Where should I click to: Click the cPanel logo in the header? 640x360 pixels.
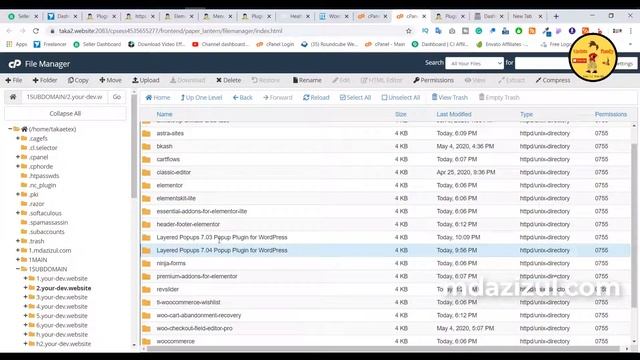coord(15,64)
